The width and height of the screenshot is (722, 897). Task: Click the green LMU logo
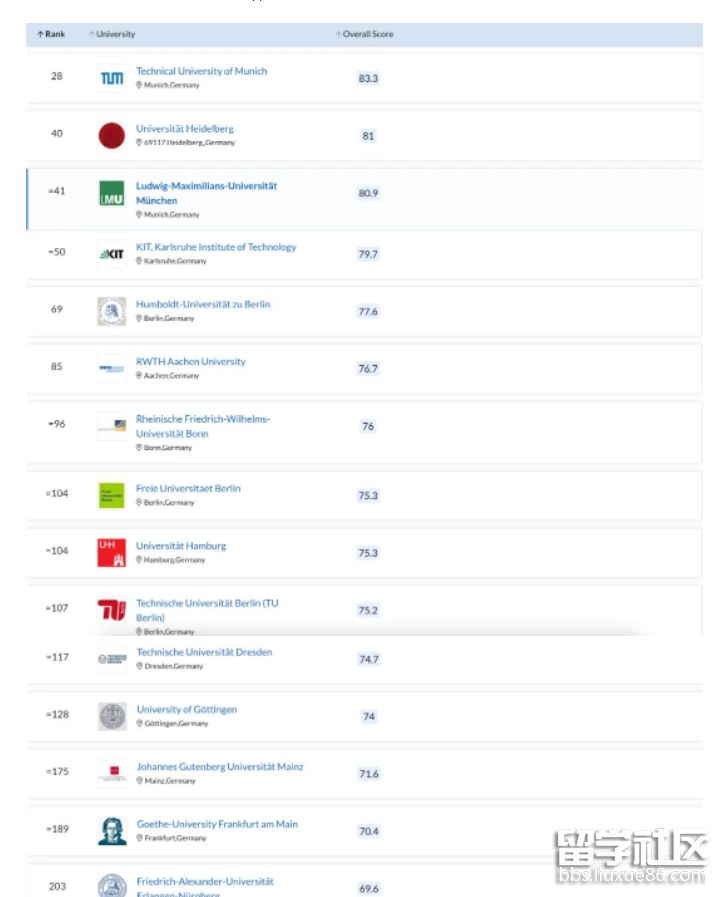coord(112,193)
